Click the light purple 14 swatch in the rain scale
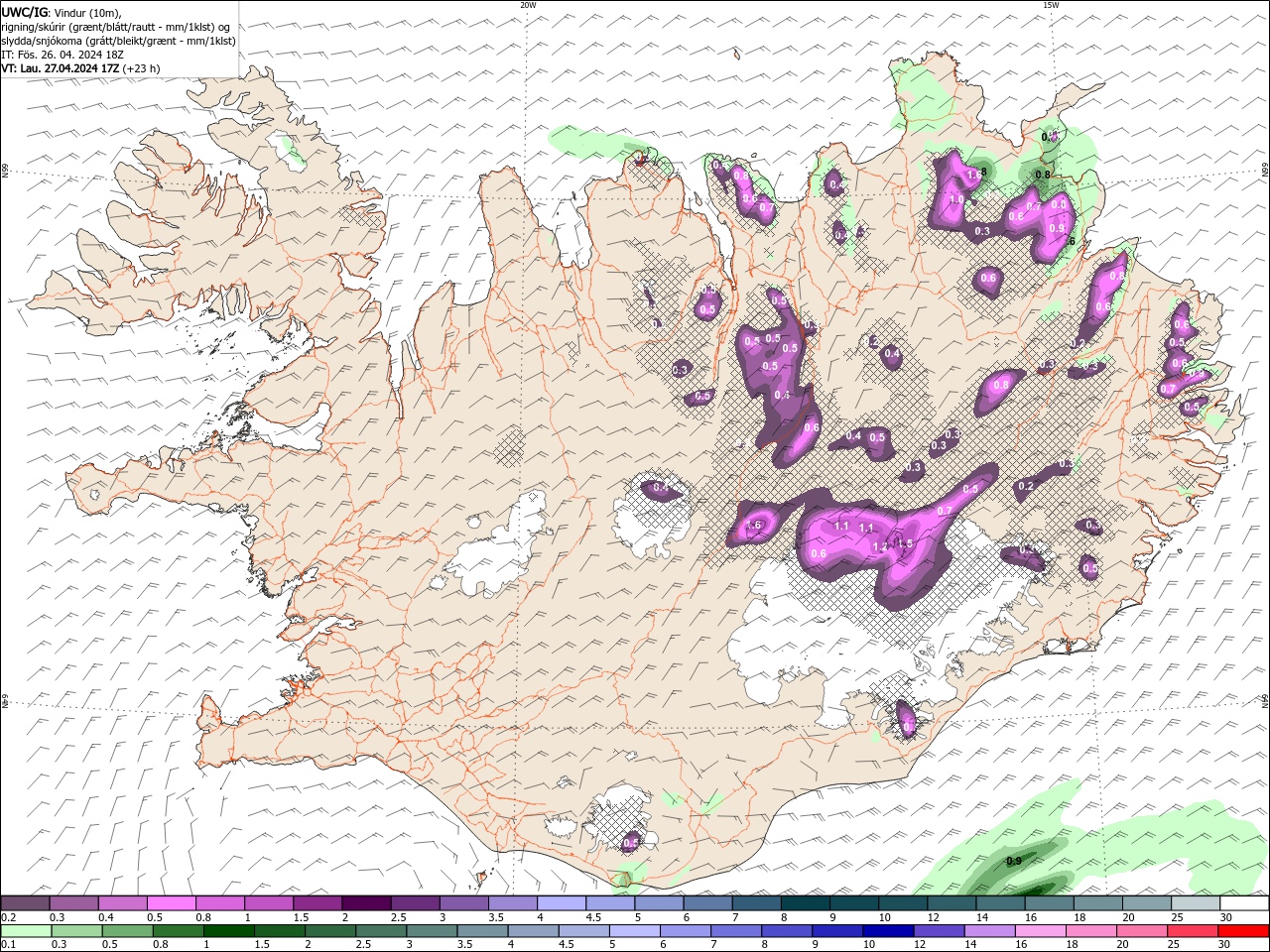The height and width of the screenshot is (952, 1270). click(x=989, y=931)
